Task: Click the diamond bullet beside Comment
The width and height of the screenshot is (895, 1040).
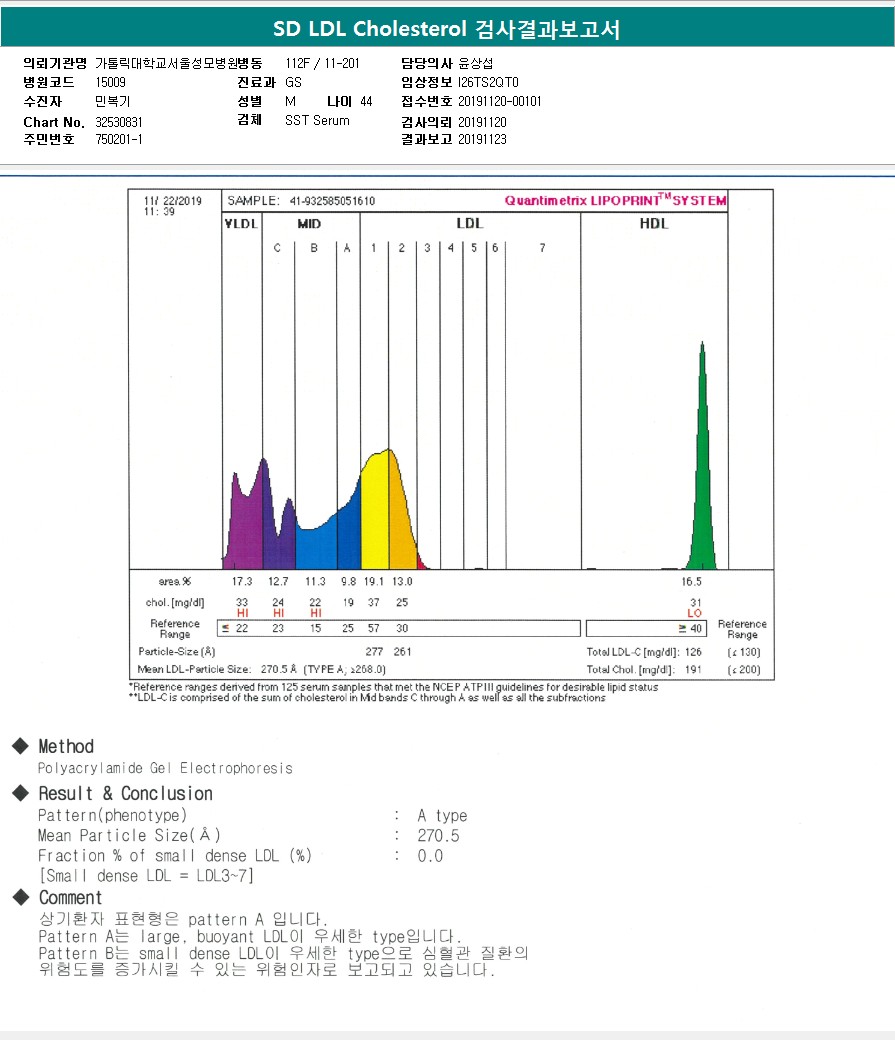Action: click(x=20, y=897)
